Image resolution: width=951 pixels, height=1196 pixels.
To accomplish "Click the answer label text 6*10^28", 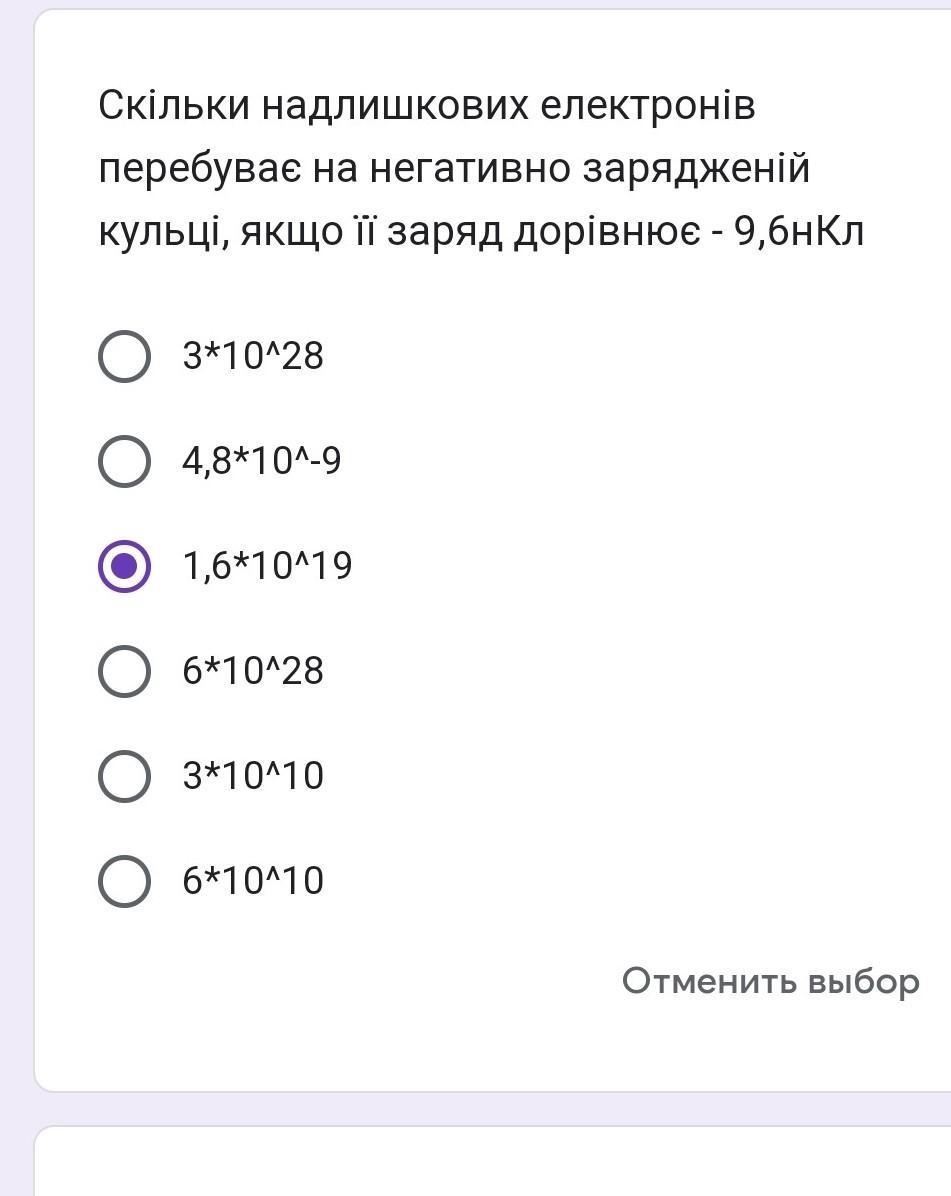I will (253, 671).
